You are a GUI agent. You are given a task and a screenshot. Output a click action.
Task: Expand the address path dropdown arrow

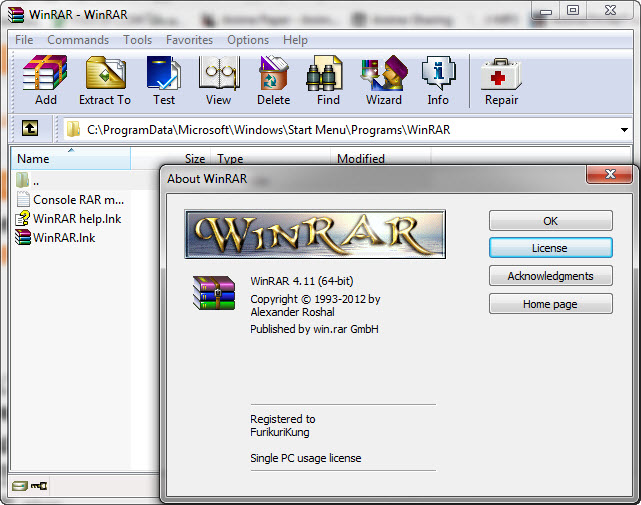(624, 130)
